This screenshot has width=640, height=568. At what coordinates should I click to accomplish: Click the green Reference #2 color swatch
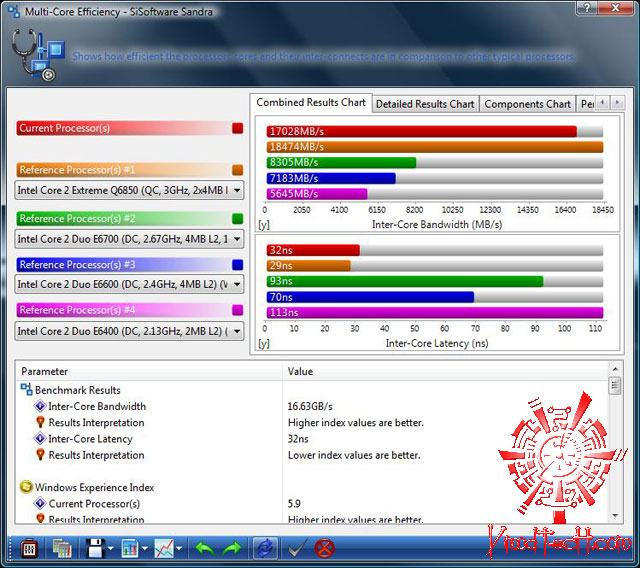coord(238,219)
